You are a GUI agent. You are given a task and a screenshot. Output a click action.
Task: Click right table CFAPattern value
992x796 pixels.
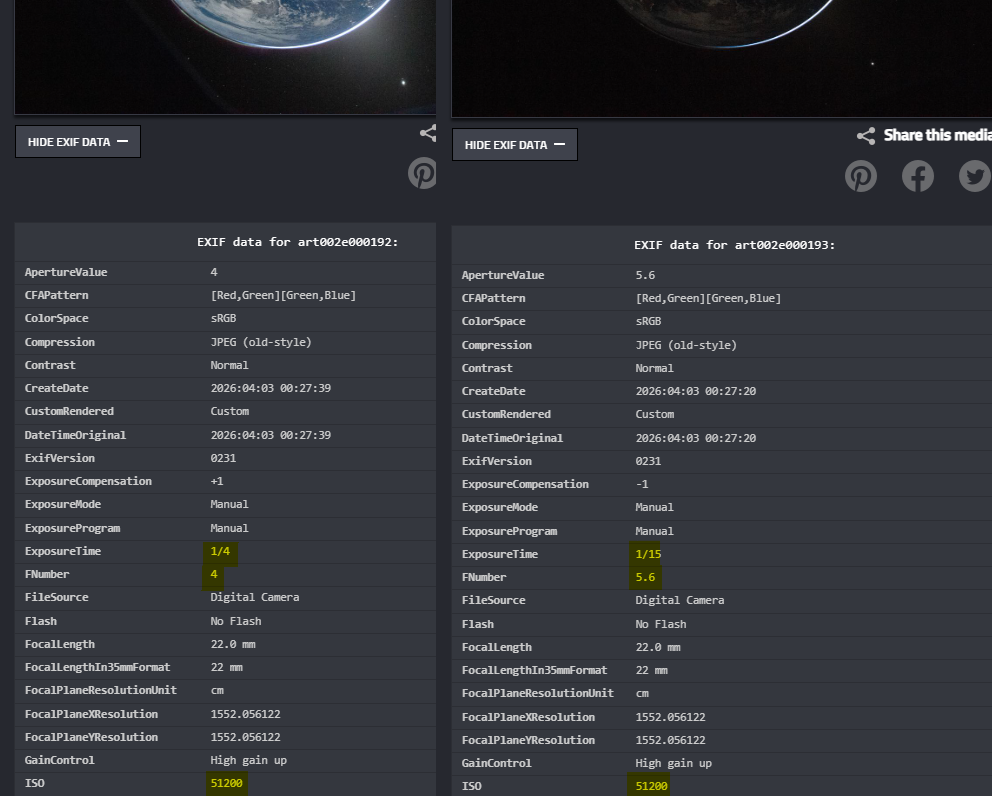click(709, 298)
